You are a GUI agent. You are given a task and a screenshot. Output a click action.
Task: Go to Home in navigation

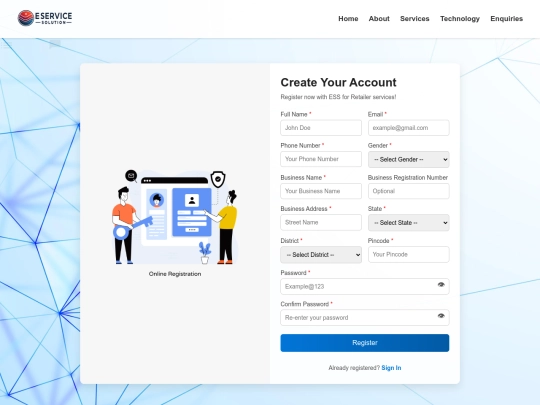coord(348,19)
